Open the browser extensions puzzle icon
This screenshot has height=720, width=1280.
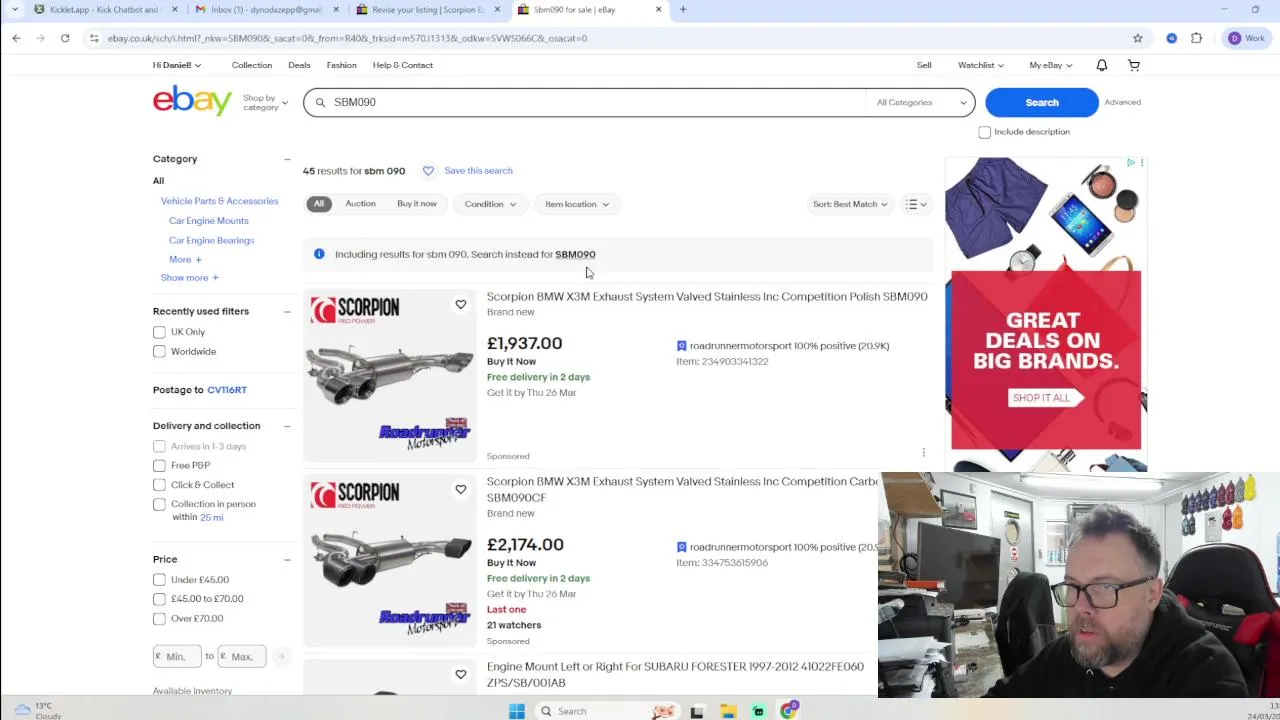click(x=1196, y=38)
